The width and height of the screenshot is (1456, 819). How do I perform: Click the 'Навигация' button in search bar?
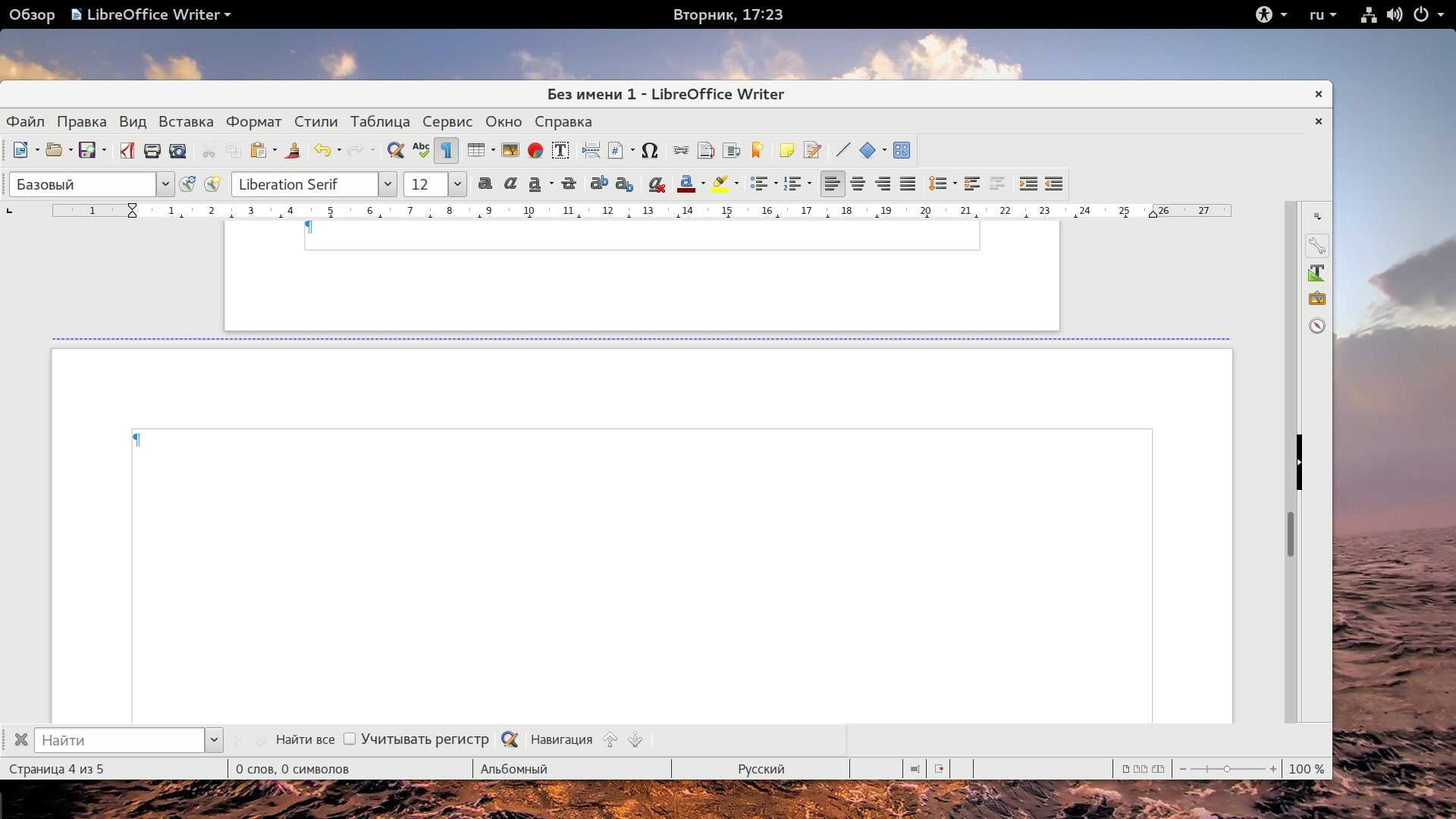coord(561,739)
